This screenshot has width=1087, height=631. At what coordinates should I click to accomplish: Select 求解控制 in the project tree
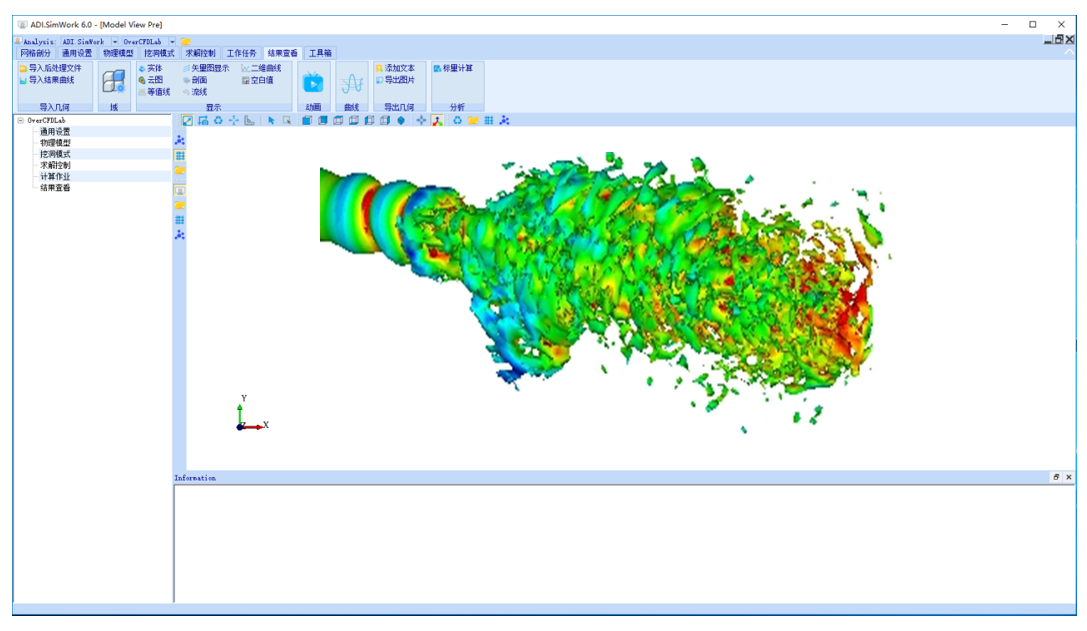55,165
